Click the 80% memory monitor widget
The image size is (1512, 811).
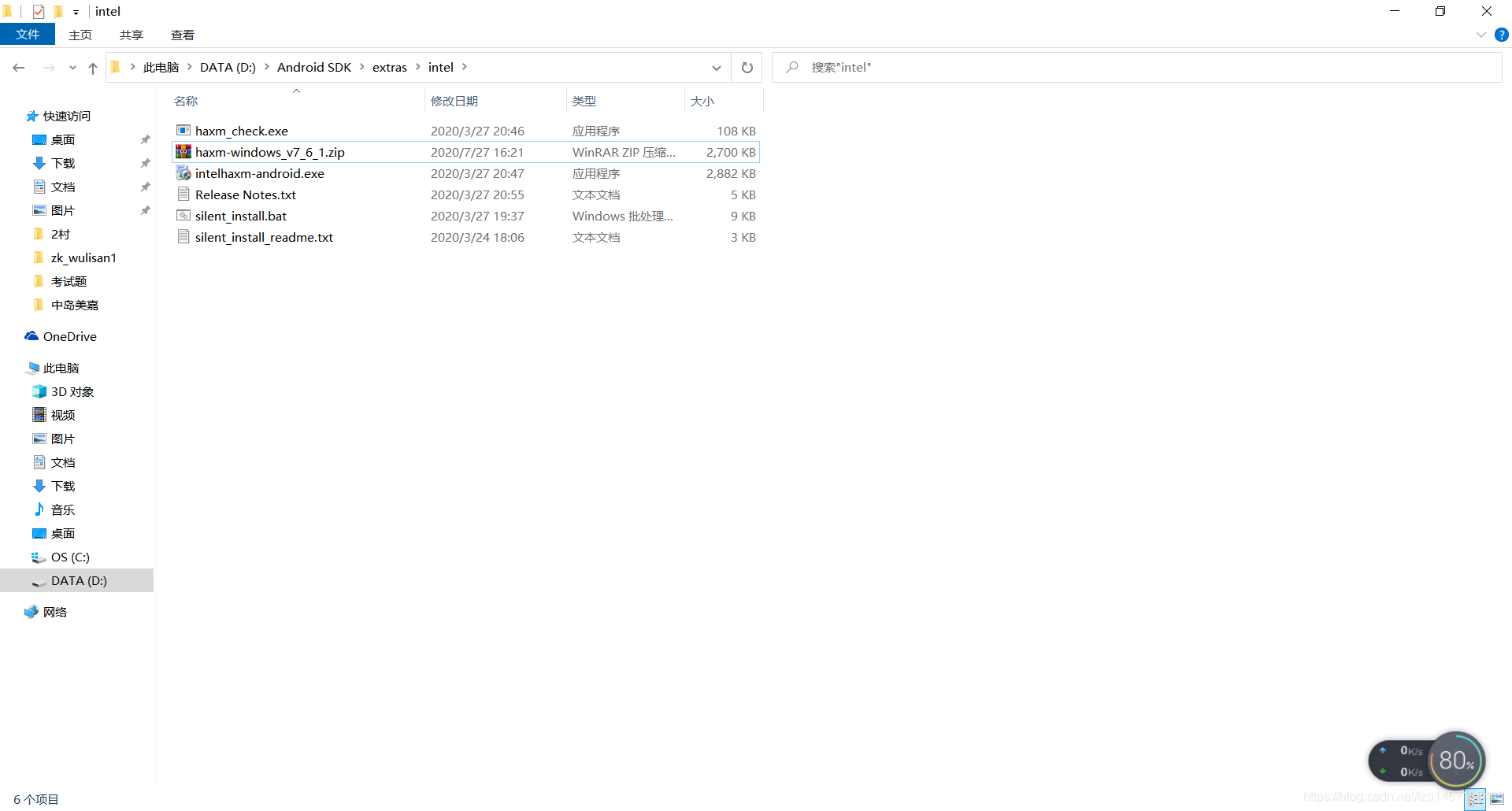click(x=1456, y=761)
